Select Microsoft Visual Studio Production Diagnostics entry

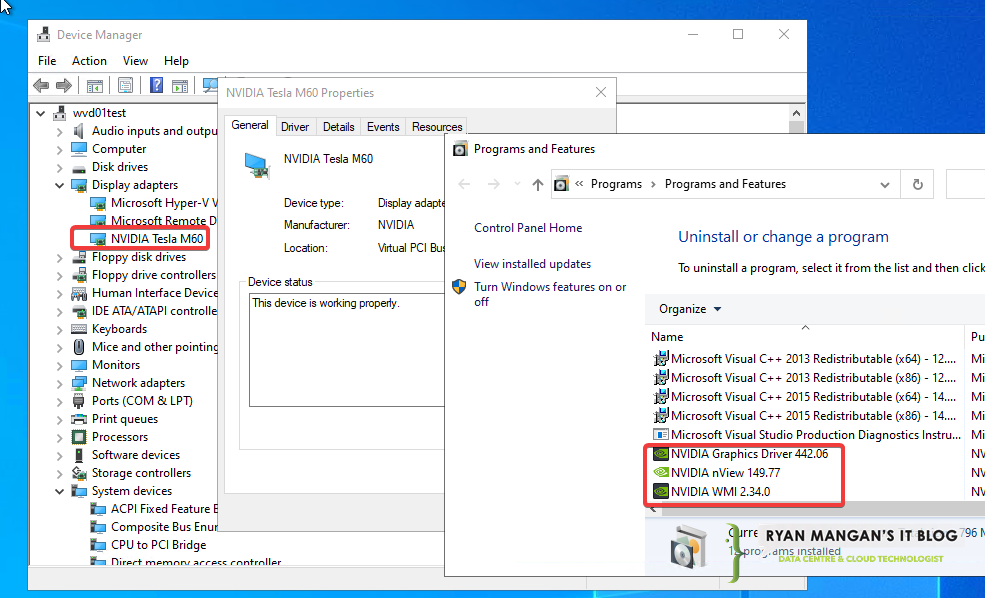[815, 435]
